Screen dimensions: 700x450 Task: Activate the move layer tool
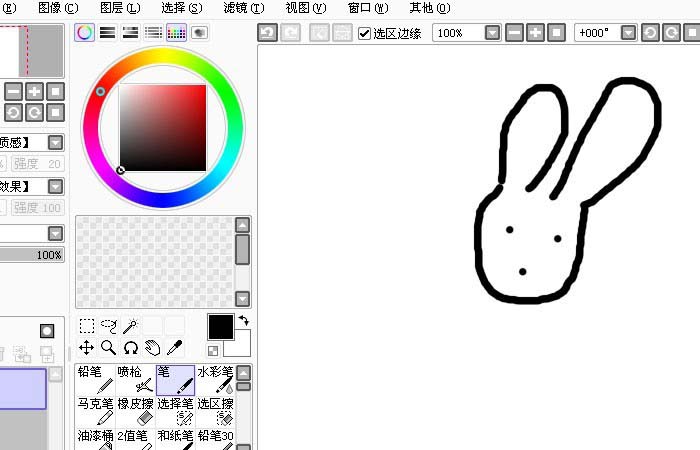tap(87, 348)
